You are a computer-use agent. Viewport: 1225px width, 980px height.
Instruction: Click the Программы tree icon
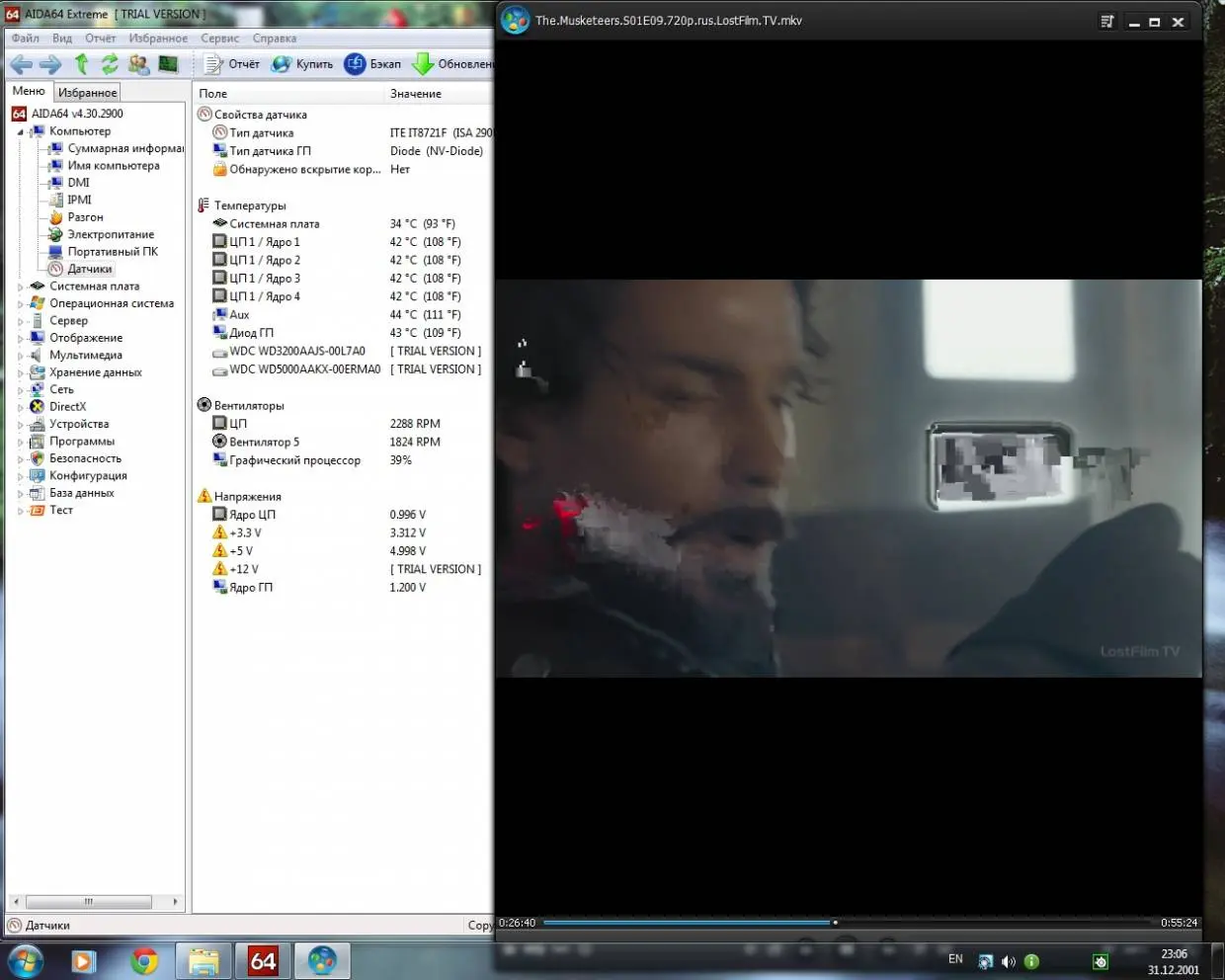[x=37, y=442]
